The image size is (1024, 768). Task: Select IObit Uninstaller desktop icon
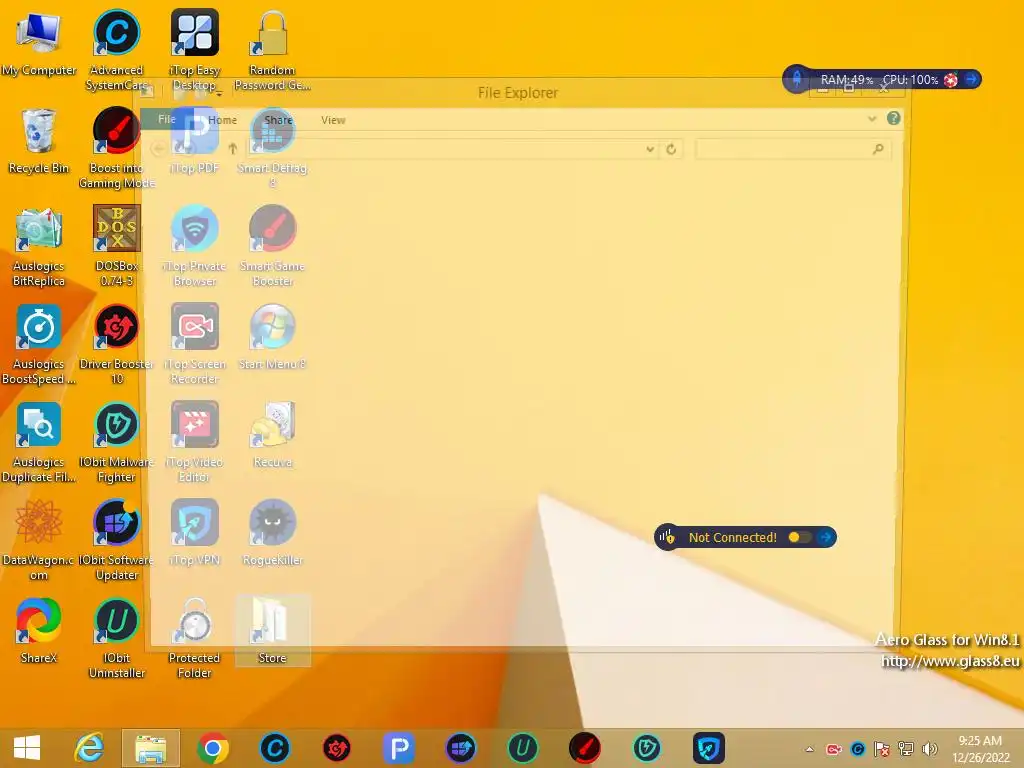pyautogui.click(x=116, y=638)
